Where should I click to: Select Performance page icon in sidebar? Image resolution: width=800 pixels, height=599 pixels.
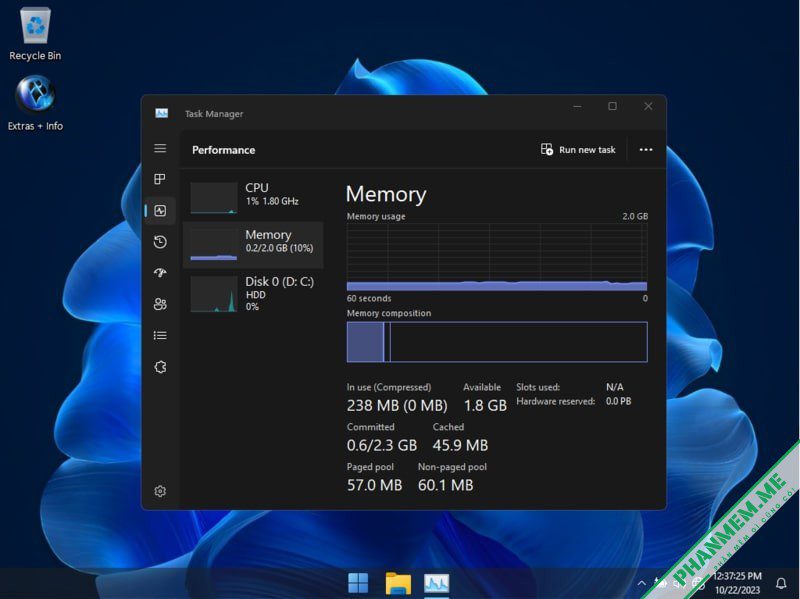tap(160, 210)
